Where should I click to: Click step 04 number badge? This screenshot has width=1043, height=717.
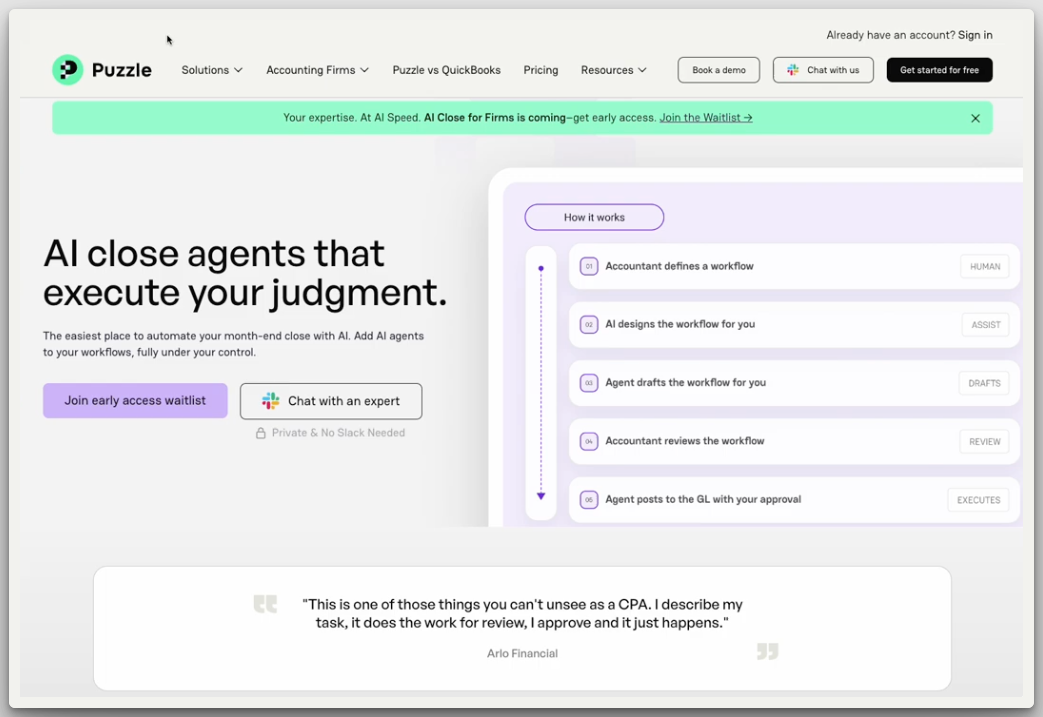tap(589, 442)
